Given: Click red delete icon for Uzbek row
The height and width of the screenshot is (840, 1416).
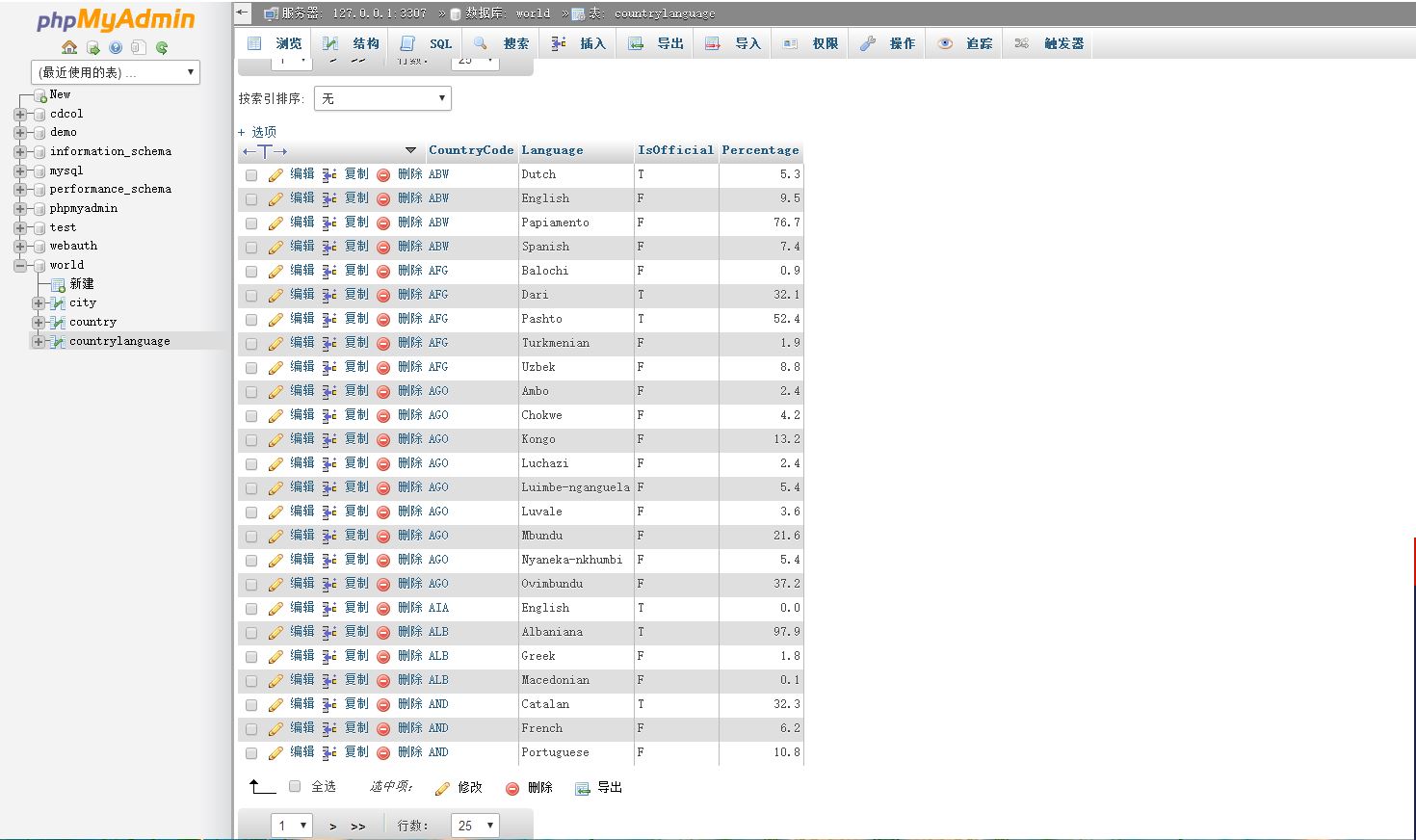Looking at the screenshot, I should point(383,367).
